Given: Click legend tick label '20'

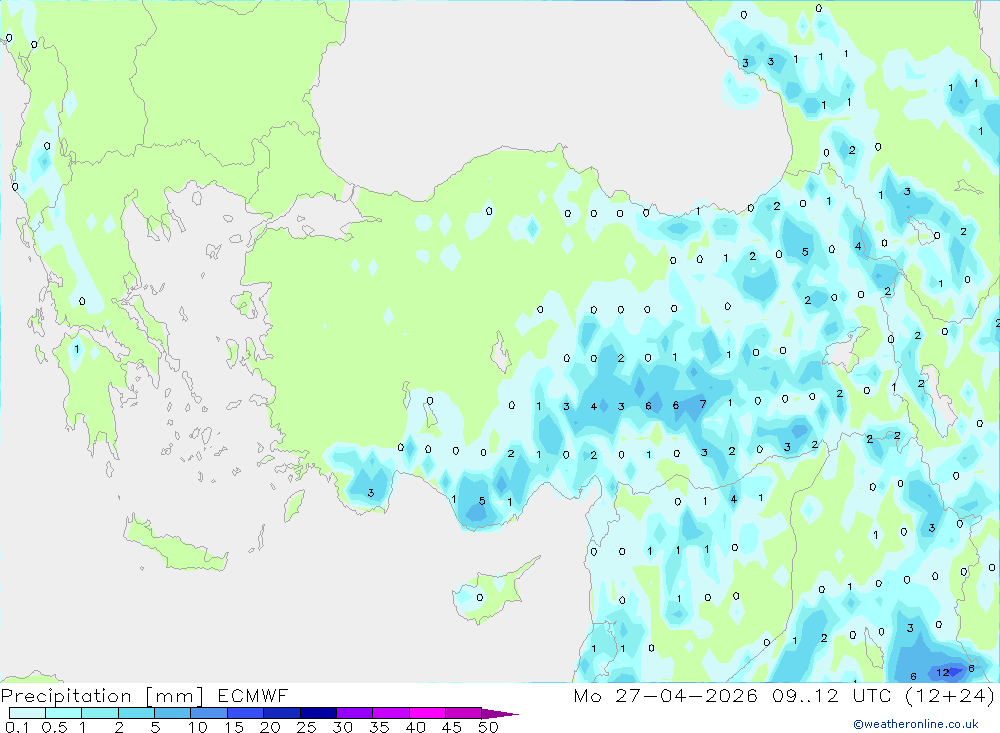Looking at the screenshot, I should [x=270, y=727].
